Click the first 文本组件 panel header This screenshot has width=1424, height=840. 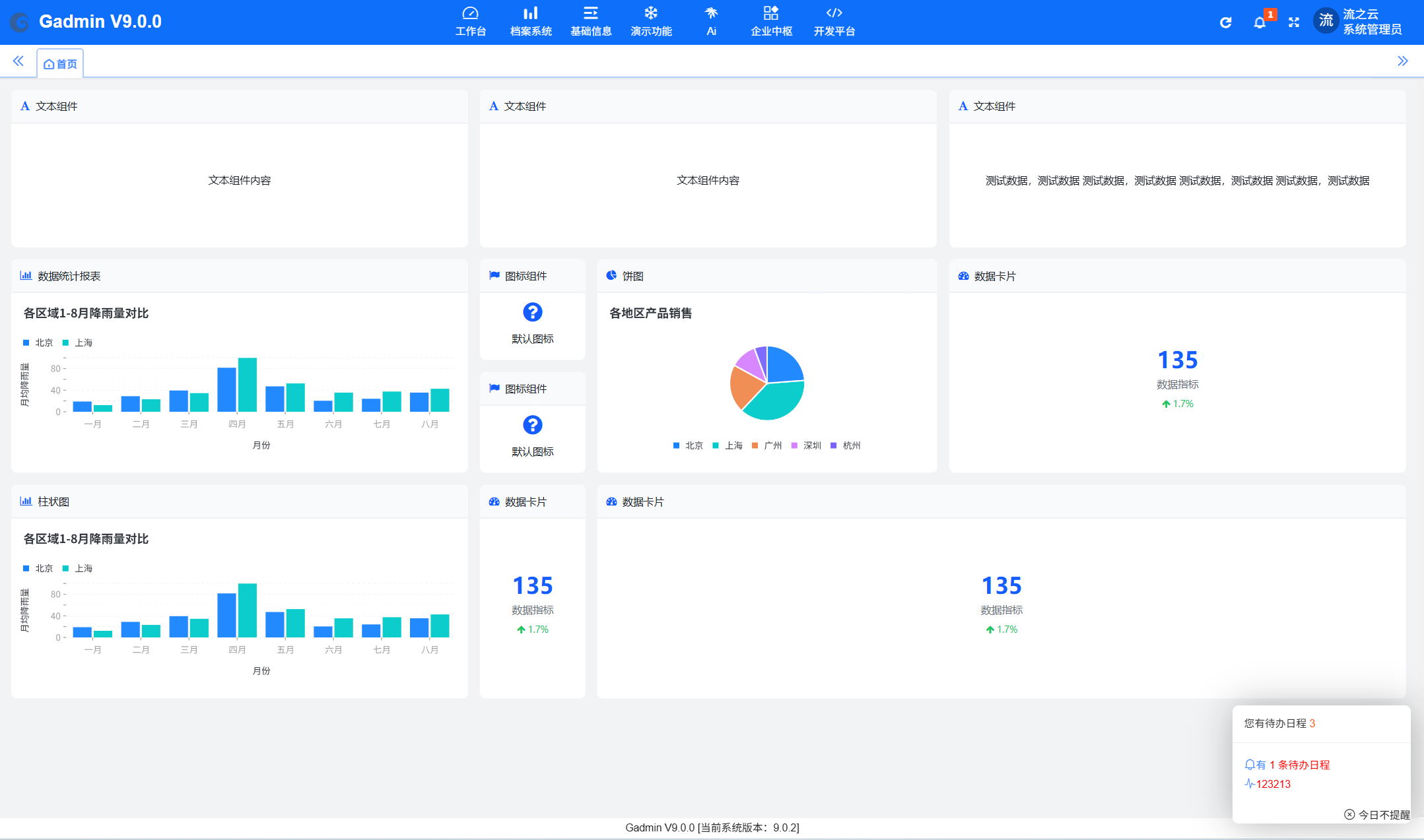coord(240,106)
